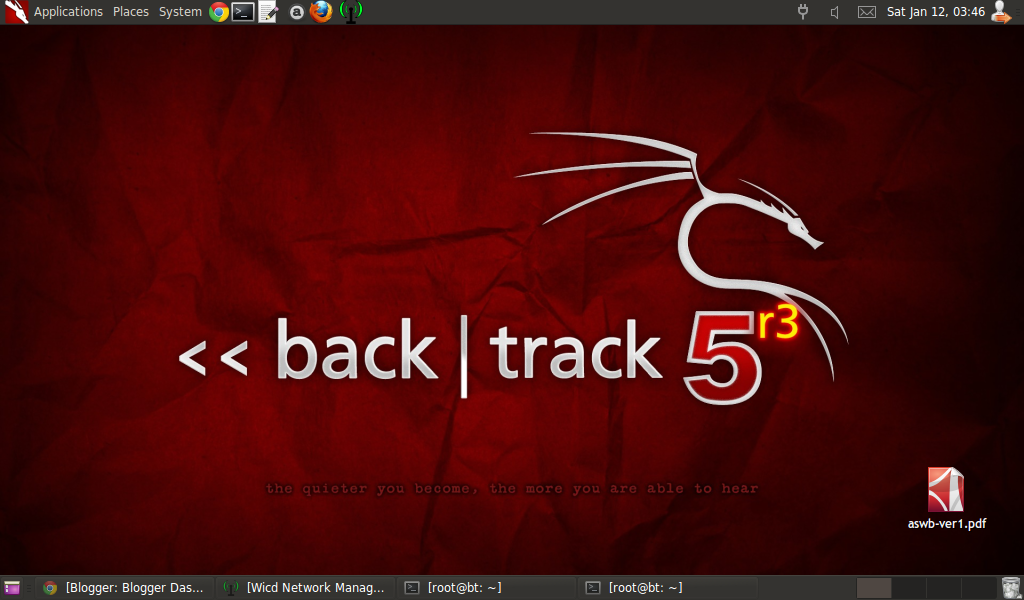Select the aswb-ver1.pdf desktop file
This screenshot has width=1024, height=600.
coord(946,497)
